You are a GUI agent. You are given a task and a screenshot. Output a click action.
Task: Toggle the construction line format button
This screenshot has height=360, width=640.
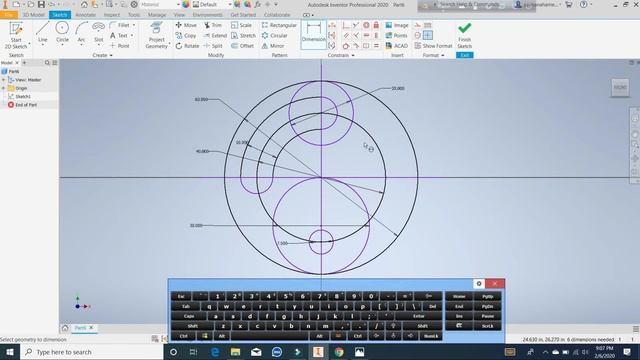click(x=418, y=25)
